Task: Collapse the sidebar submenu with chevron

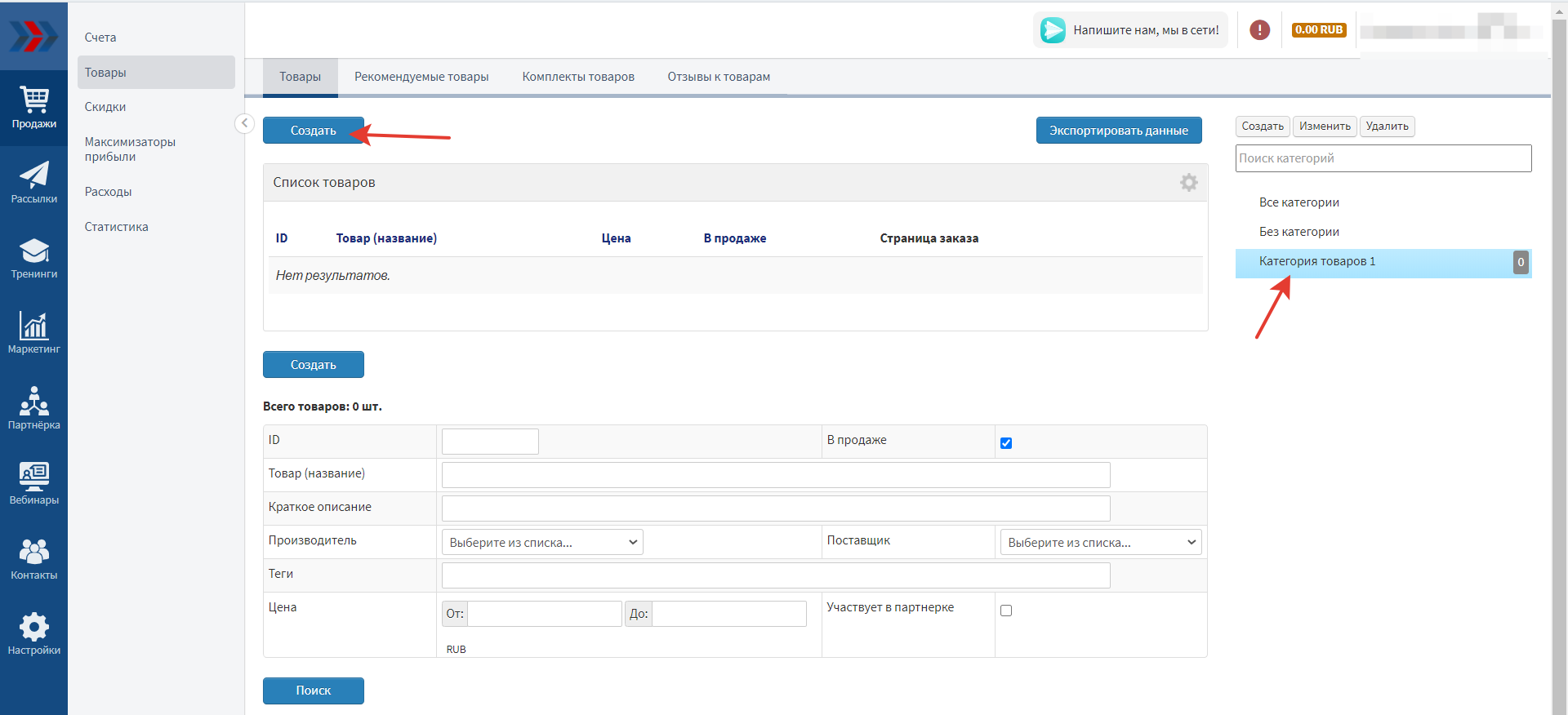Action: (244, 123)
